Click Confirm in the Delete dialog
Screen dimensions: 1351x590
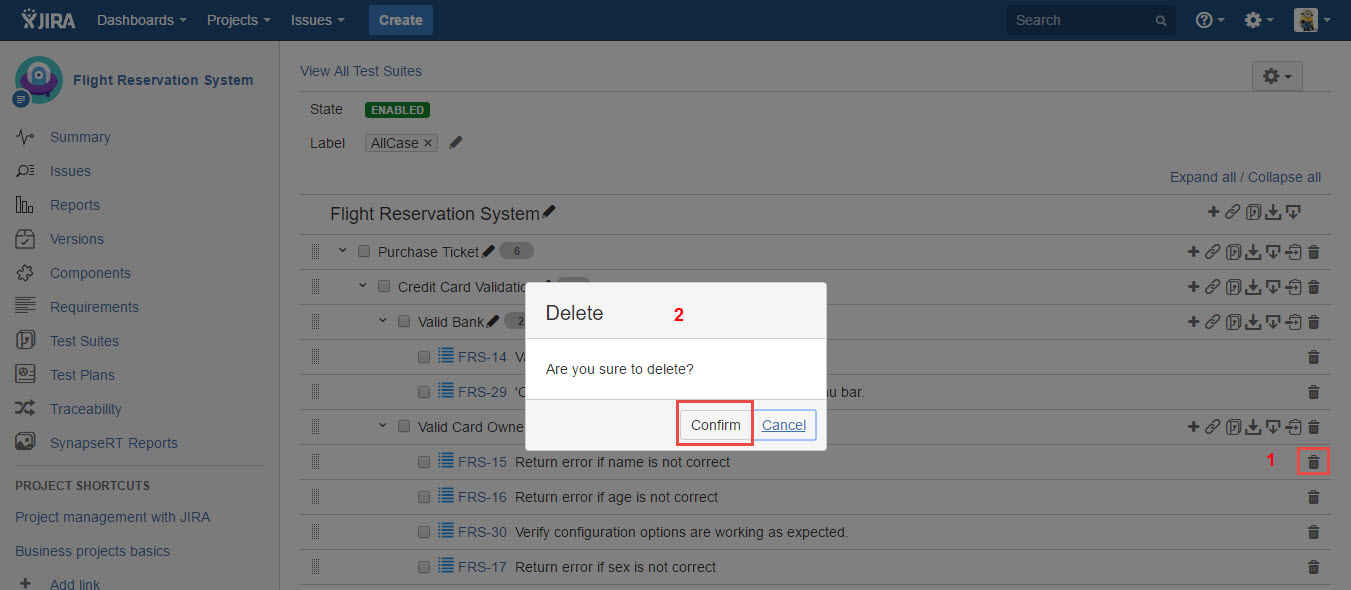point(715,425)
